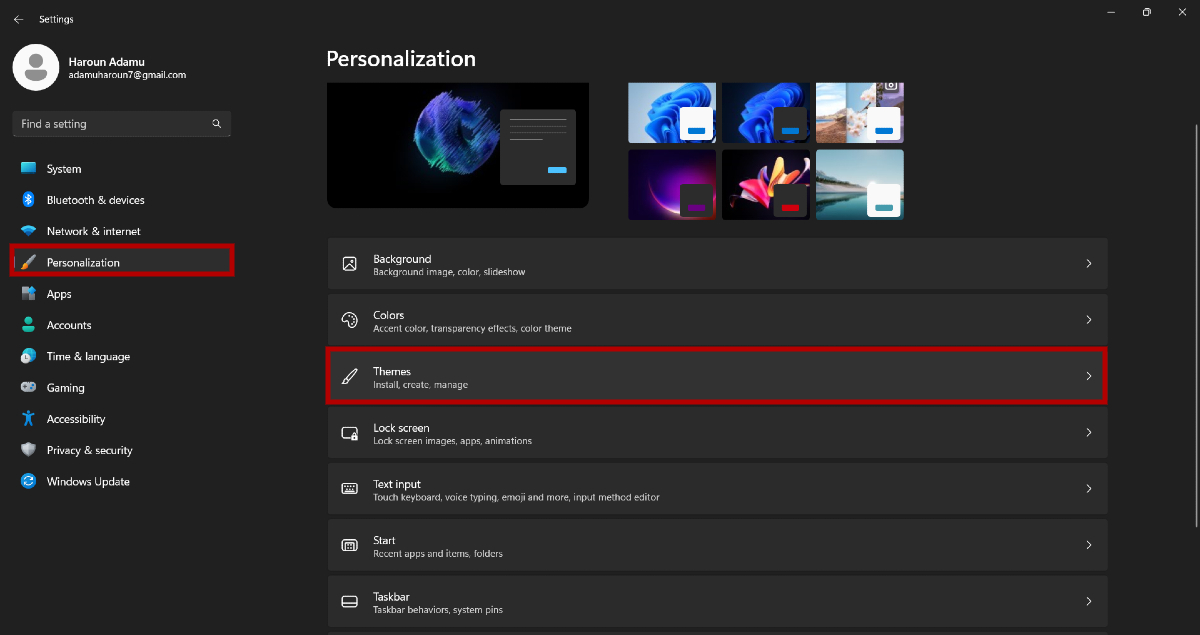
Task: Click Accent color, transparency effects description
Action: click(x=472, y=329)
